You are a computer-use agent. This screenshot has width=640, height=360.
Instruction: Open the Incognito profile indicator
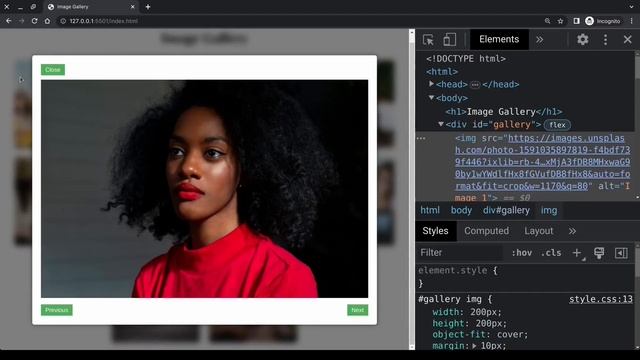[603, 21]
